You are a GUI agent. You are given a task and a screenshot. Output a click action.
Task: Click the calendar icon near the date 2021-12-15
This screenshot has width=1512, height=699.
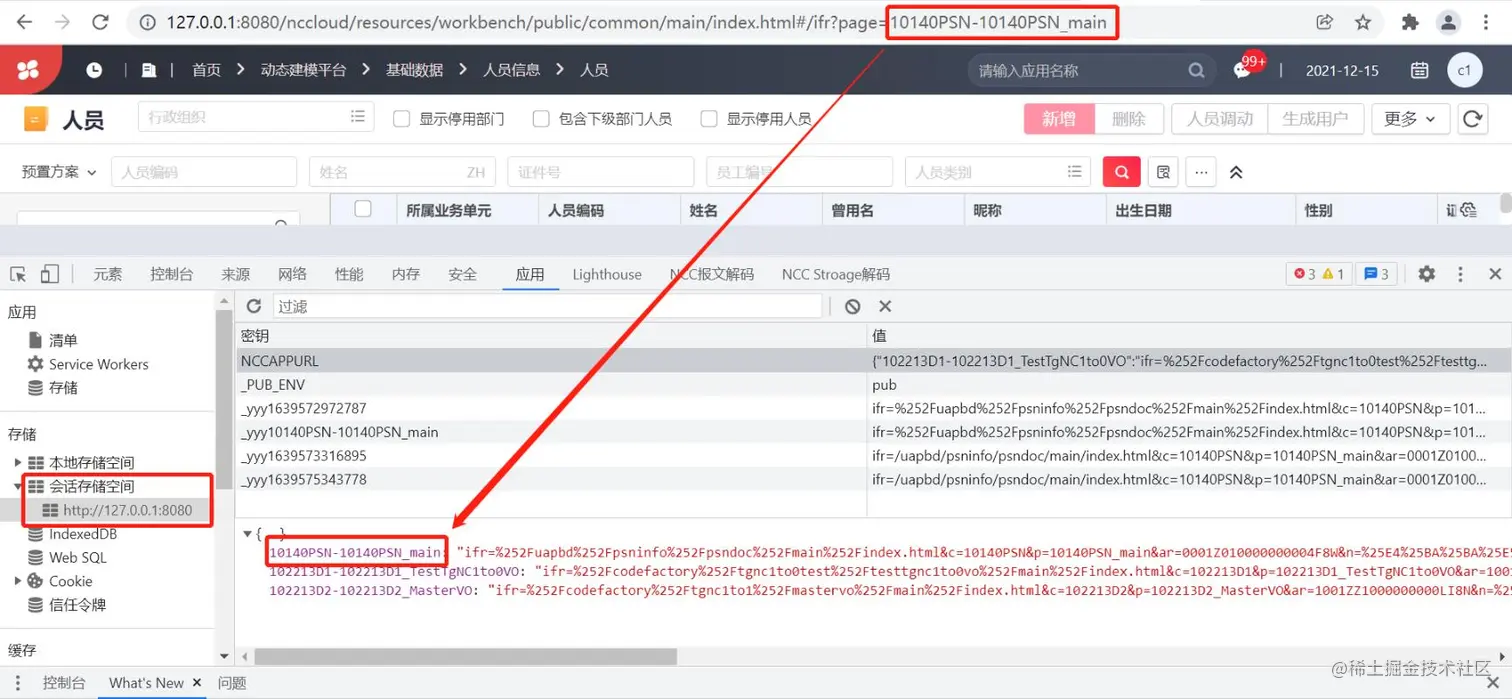coord(1419,70)
